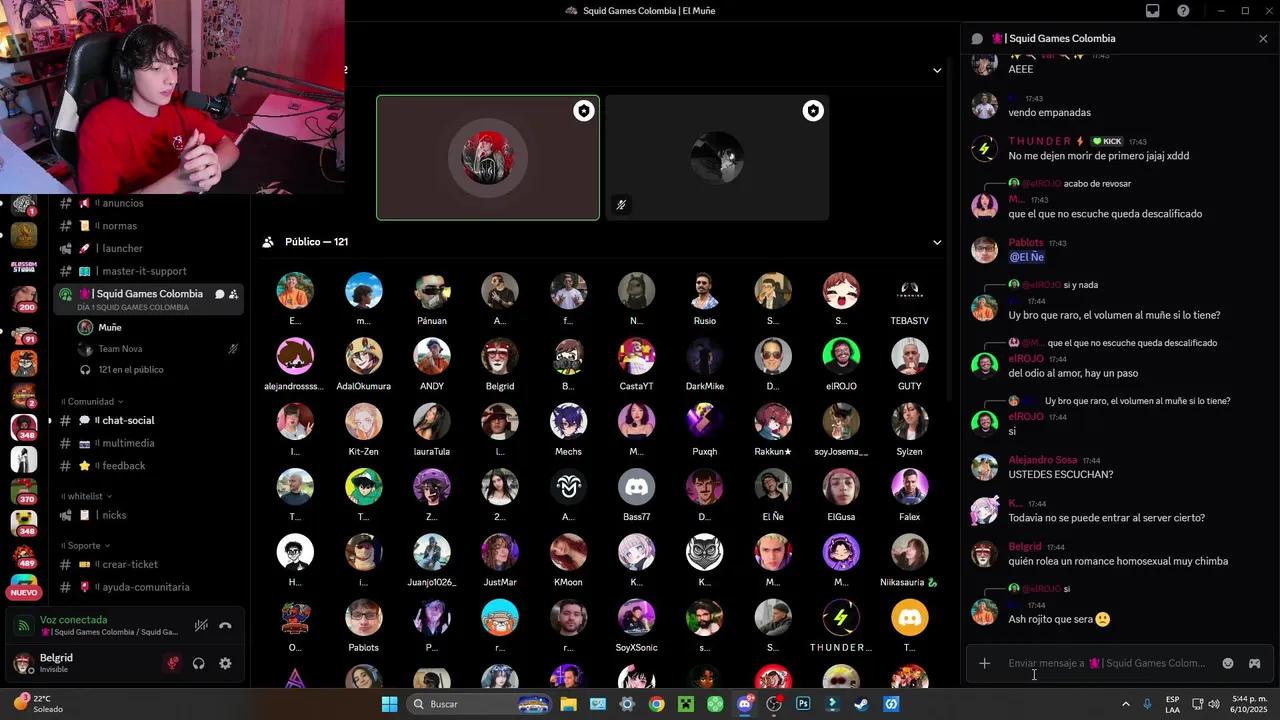Unmute the microphone in user panel
The image size is (1280, 720).
point(173,663)
